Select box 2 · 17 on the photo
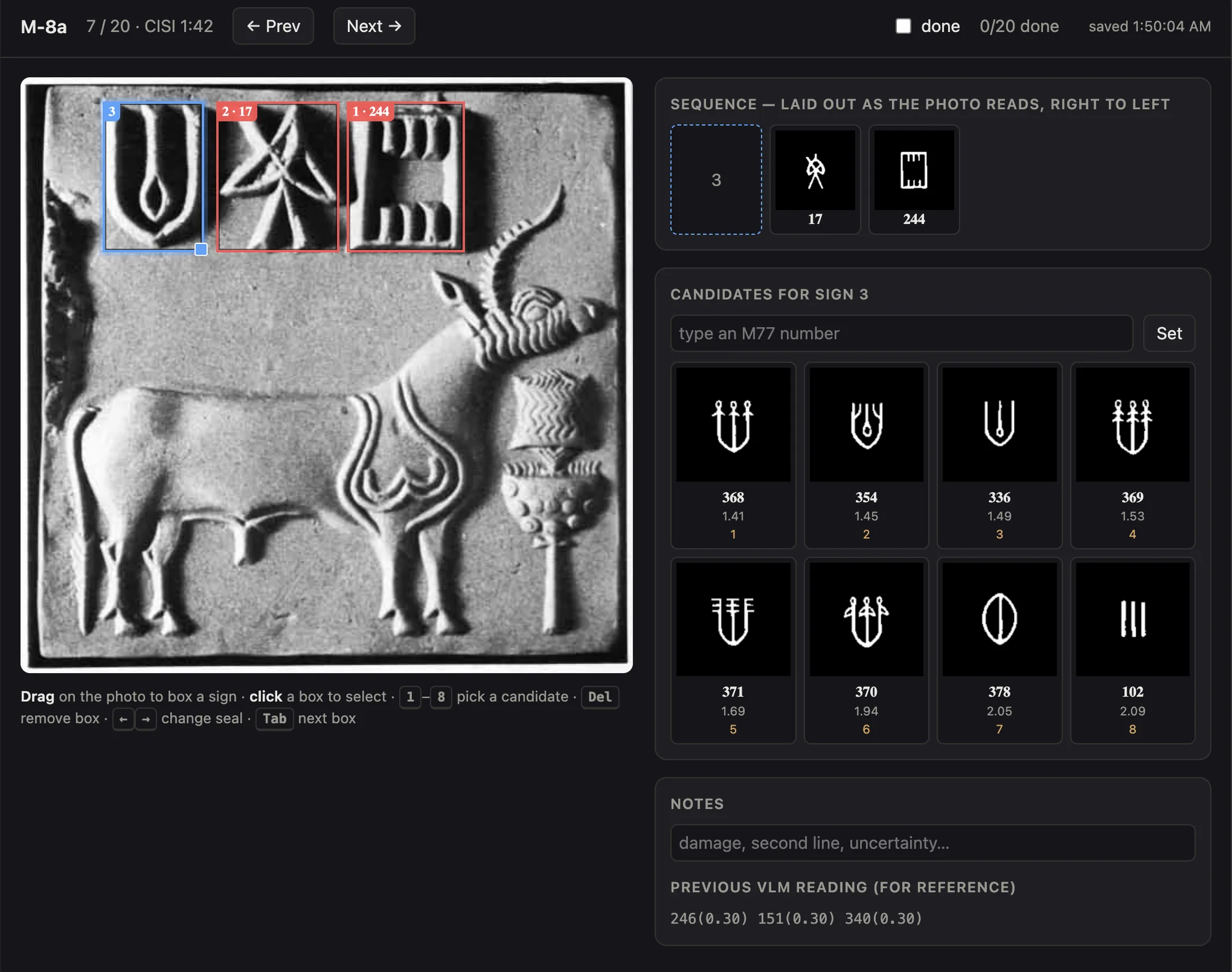This screenshot has height=972, width=1232. (277, 176)
